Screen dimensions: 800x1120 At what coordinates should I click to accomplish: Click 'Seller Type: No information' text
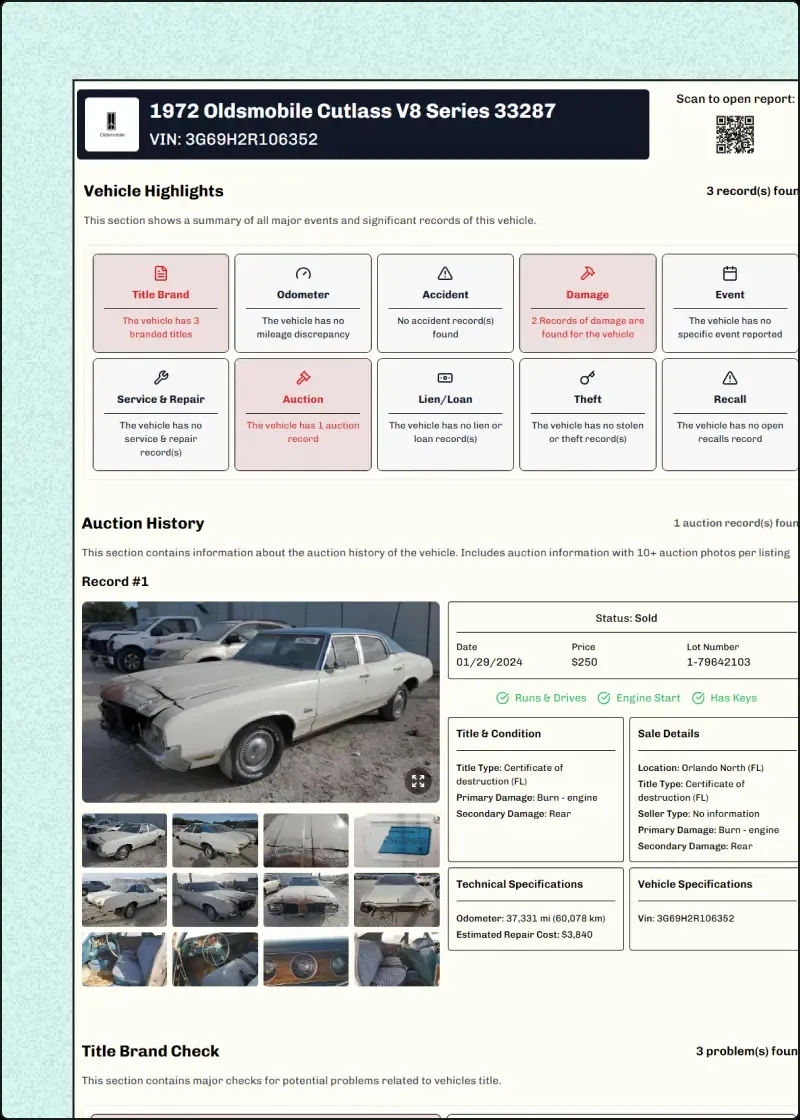tap(699, 814)
